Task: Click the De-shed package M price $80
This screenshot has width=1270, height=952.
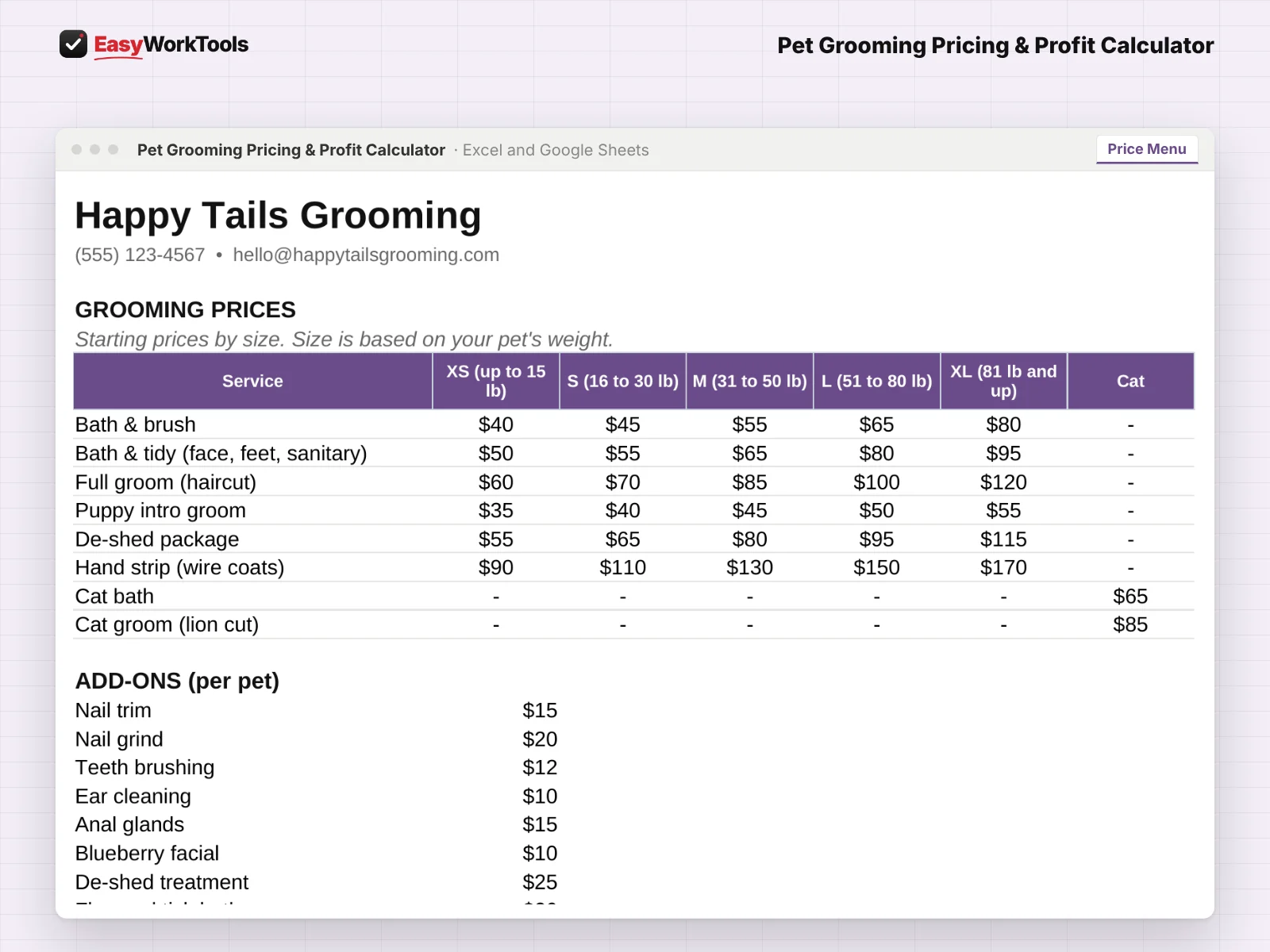Action: point(750,539)
